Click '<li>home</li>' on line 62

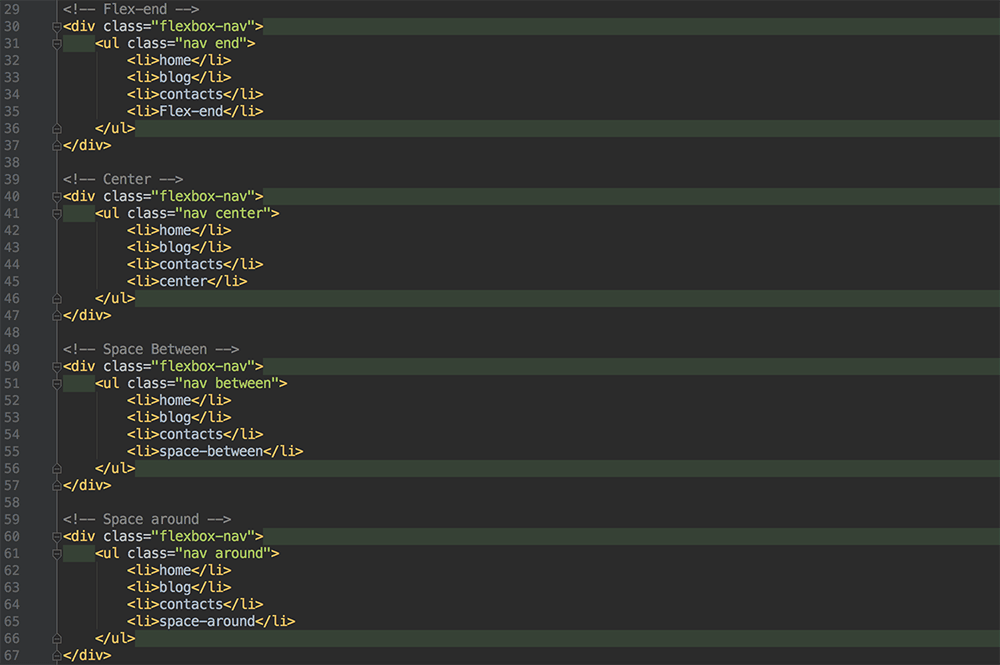pos(179,570)
